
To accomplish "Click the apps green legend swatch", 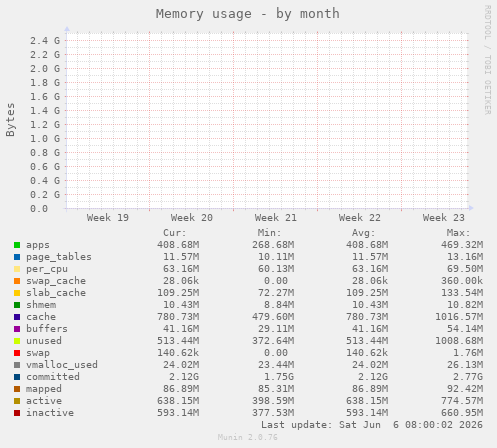I will click(x=17, y=245).
